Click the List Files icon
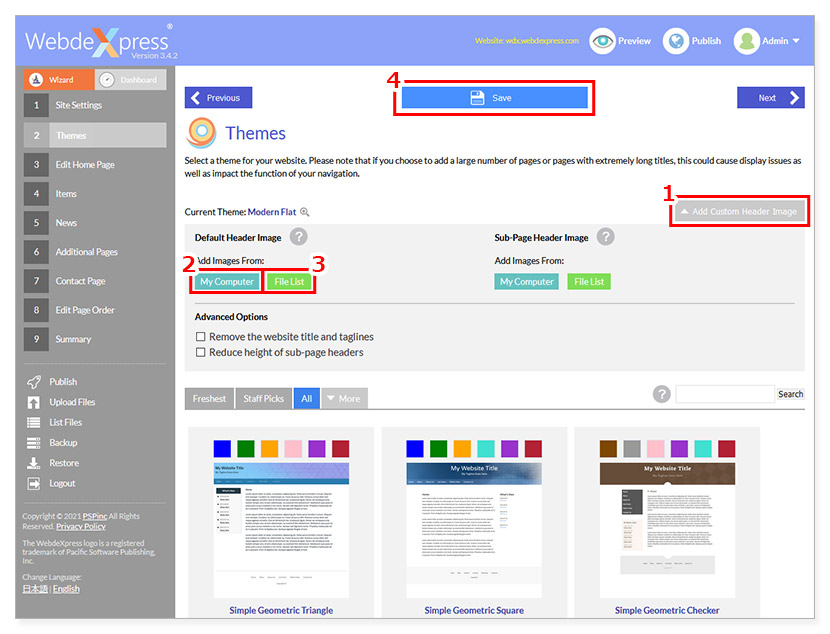Screen dimensions: 830x634 pos(33,422)
